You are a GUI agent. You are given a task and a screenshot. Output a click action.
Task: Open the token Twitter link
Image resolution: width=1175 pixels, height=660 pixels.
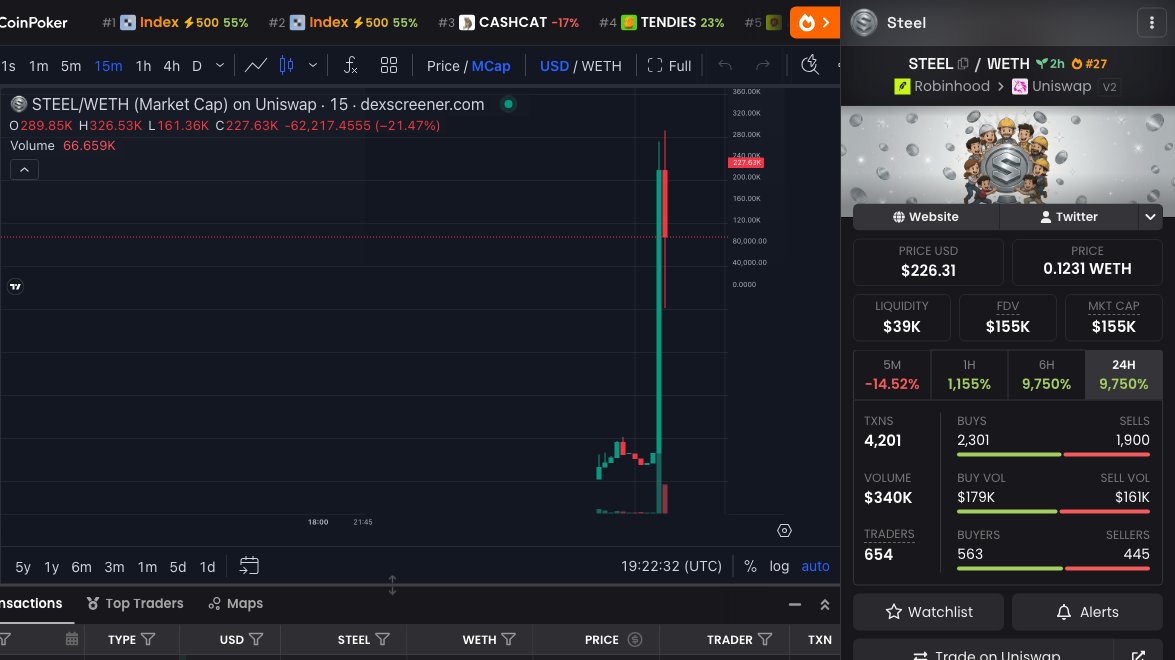tap(1069, 217)
